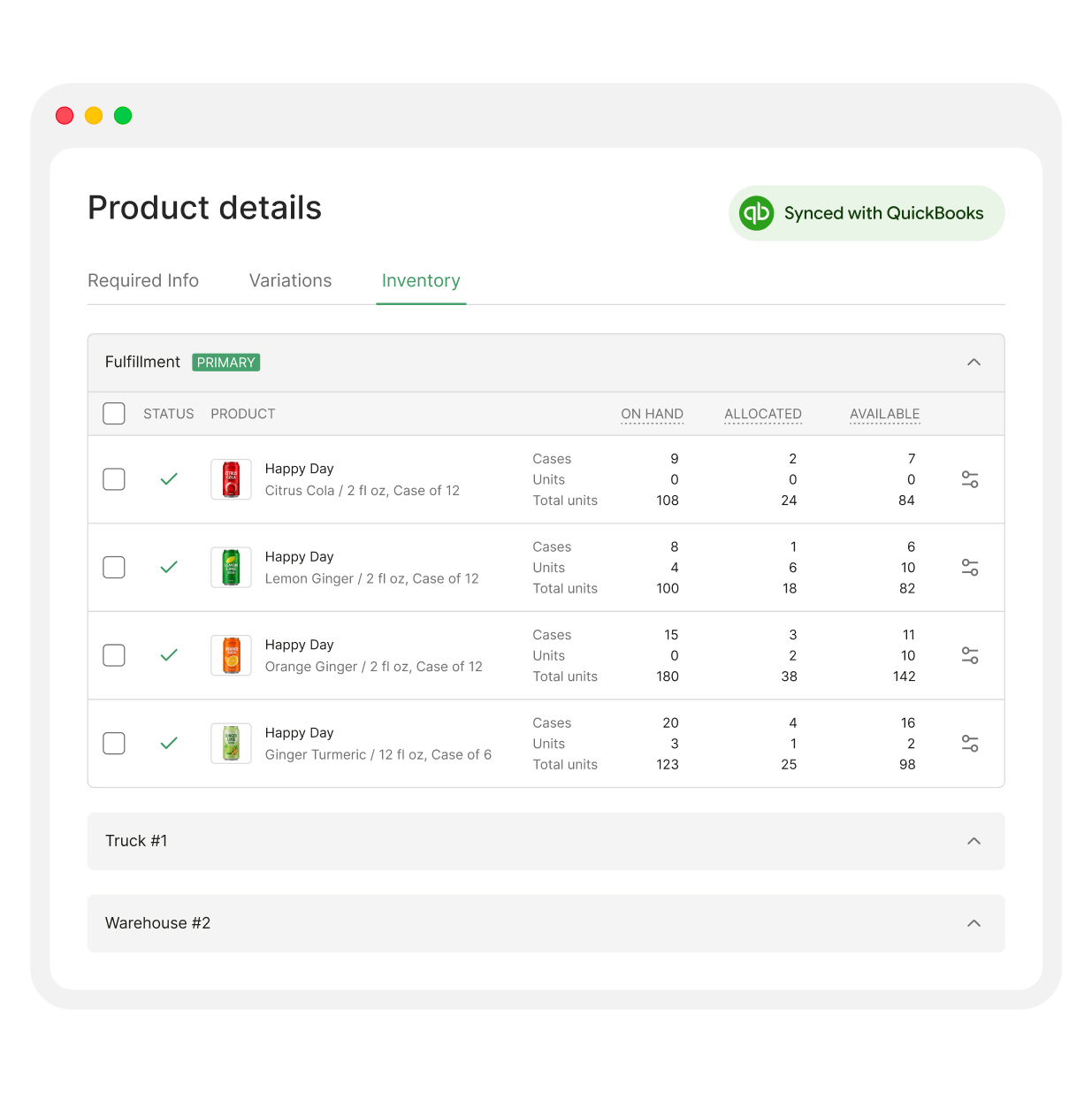
Task: Click the Product details heading
Action: [x=204, y=208]
